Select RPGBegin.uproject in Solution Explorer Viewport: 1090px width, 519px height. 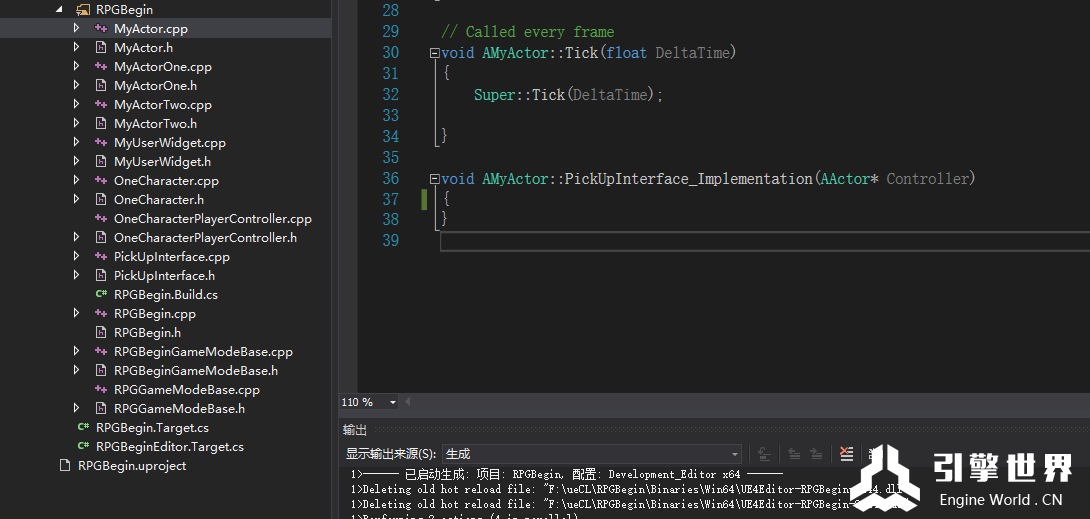pyautogui.click(x=132, y=466)
